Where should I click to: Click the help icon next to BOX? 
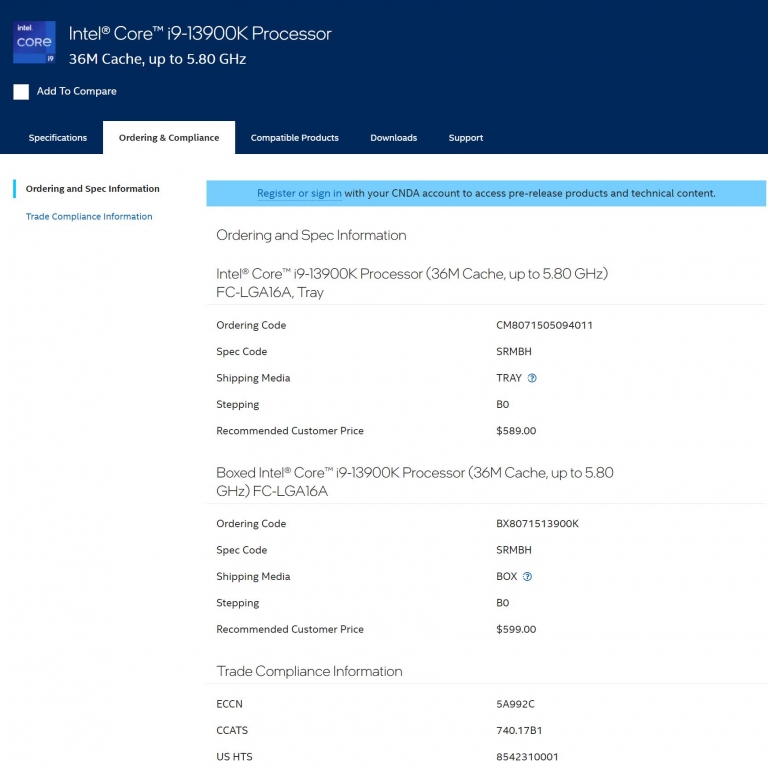click(527, 576)
